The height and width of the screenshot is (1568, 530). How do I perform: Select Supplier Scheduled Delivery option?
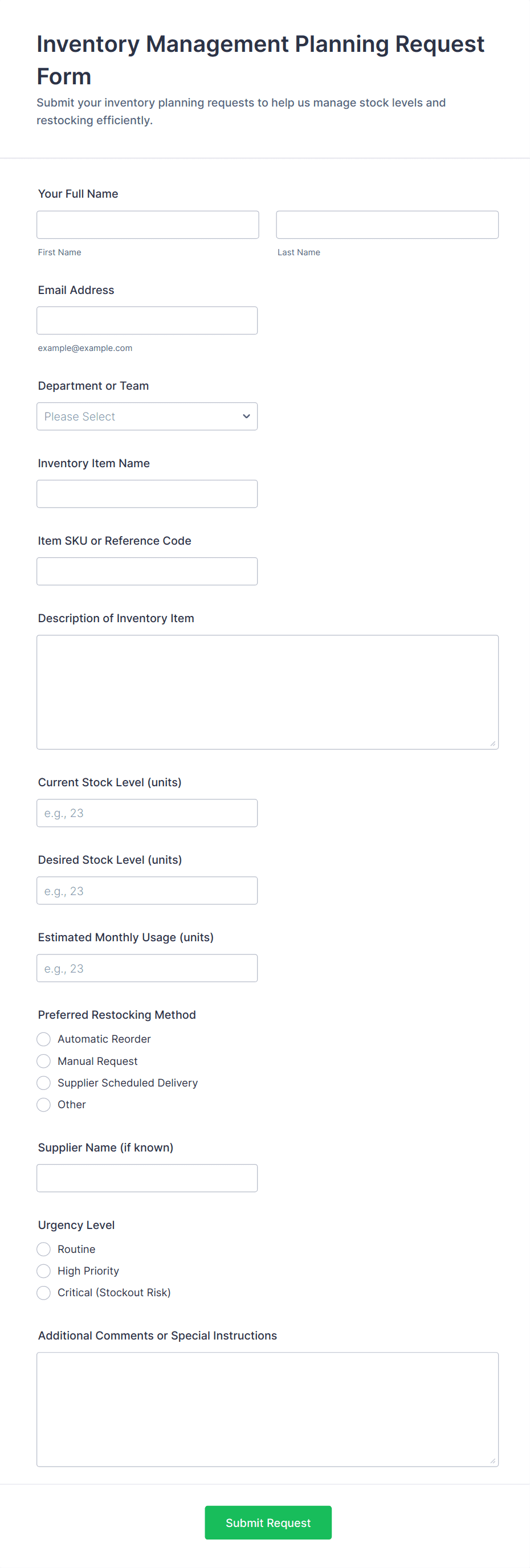coord(44,1083)
